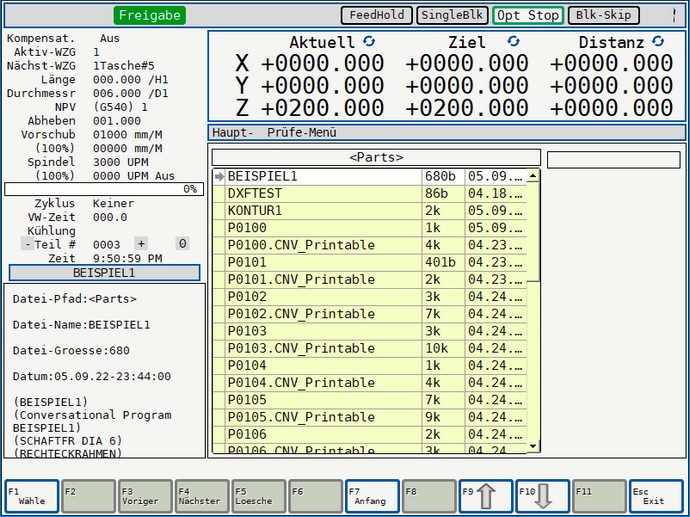
Task: Click the F5 Loesche softkey
Action: click(x=259, y=496)
